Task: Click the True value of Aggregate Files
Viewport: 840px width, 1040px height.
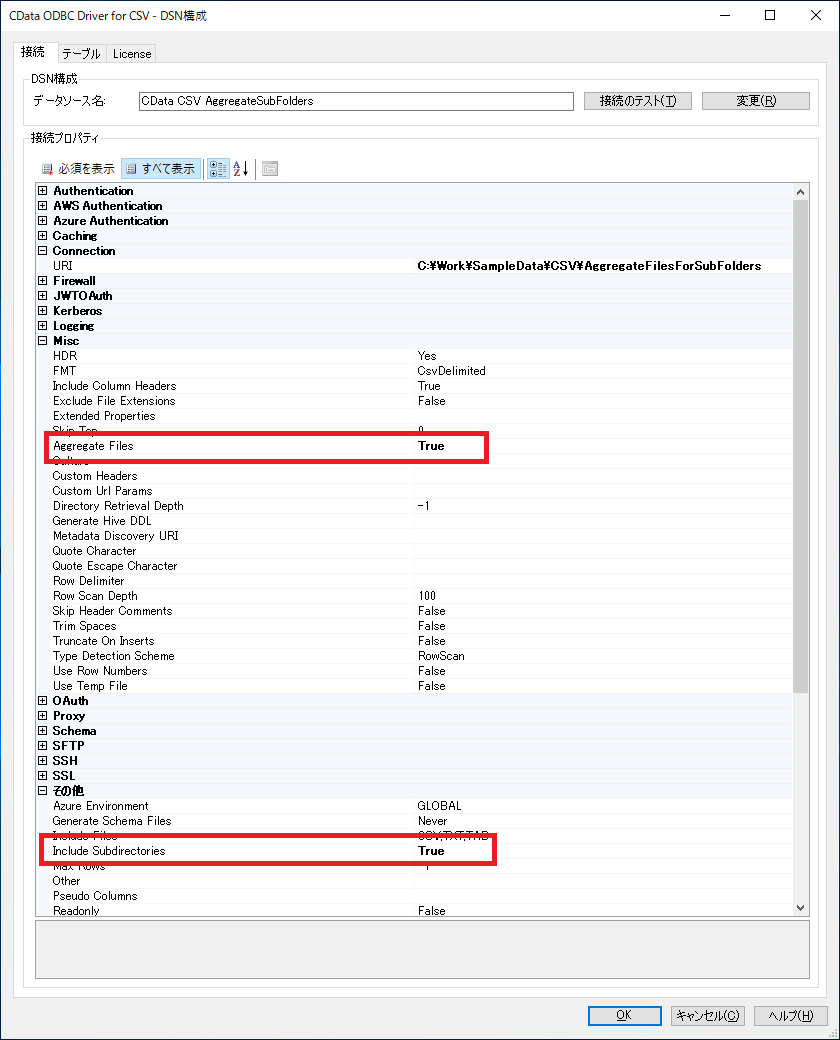Action: 431,446
